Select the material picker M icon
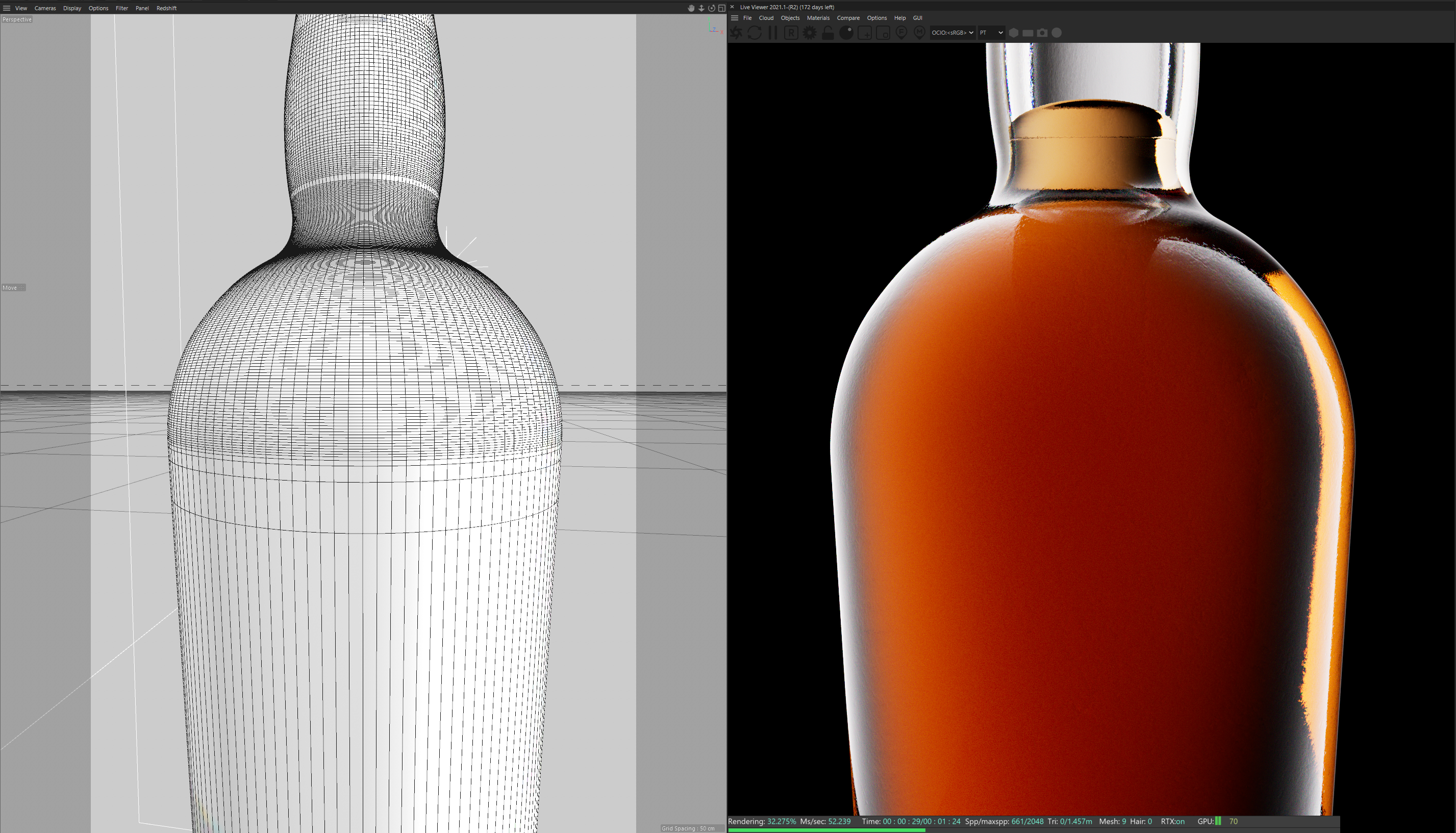Image resolution: width=1456 pixels, height=833 pixels. 919,33
